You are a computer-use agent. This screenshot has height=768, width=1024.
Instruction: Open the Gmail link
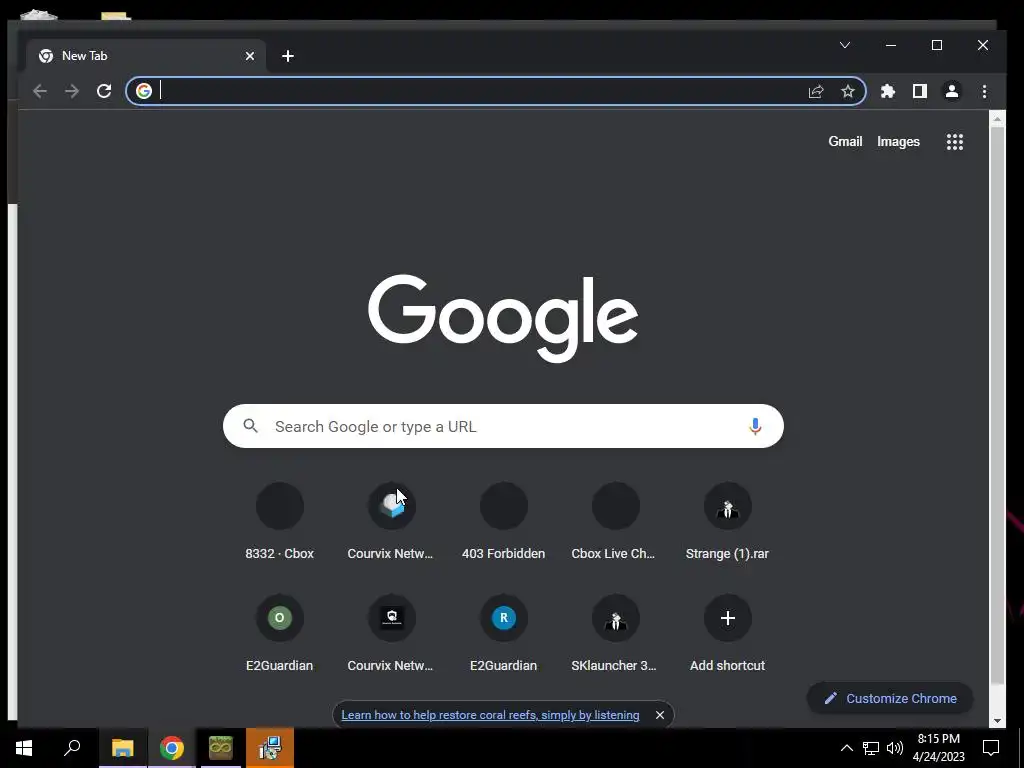845,142
